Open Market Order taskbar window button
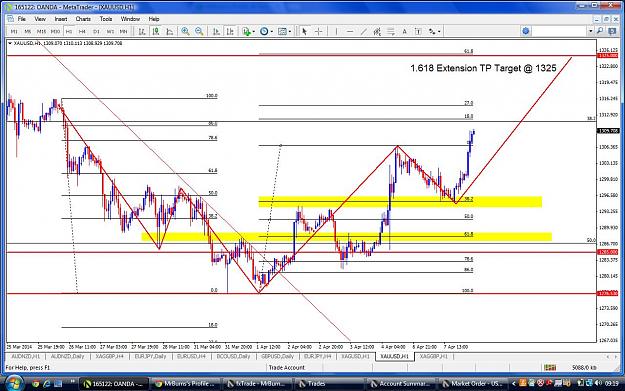 point(472,384)
